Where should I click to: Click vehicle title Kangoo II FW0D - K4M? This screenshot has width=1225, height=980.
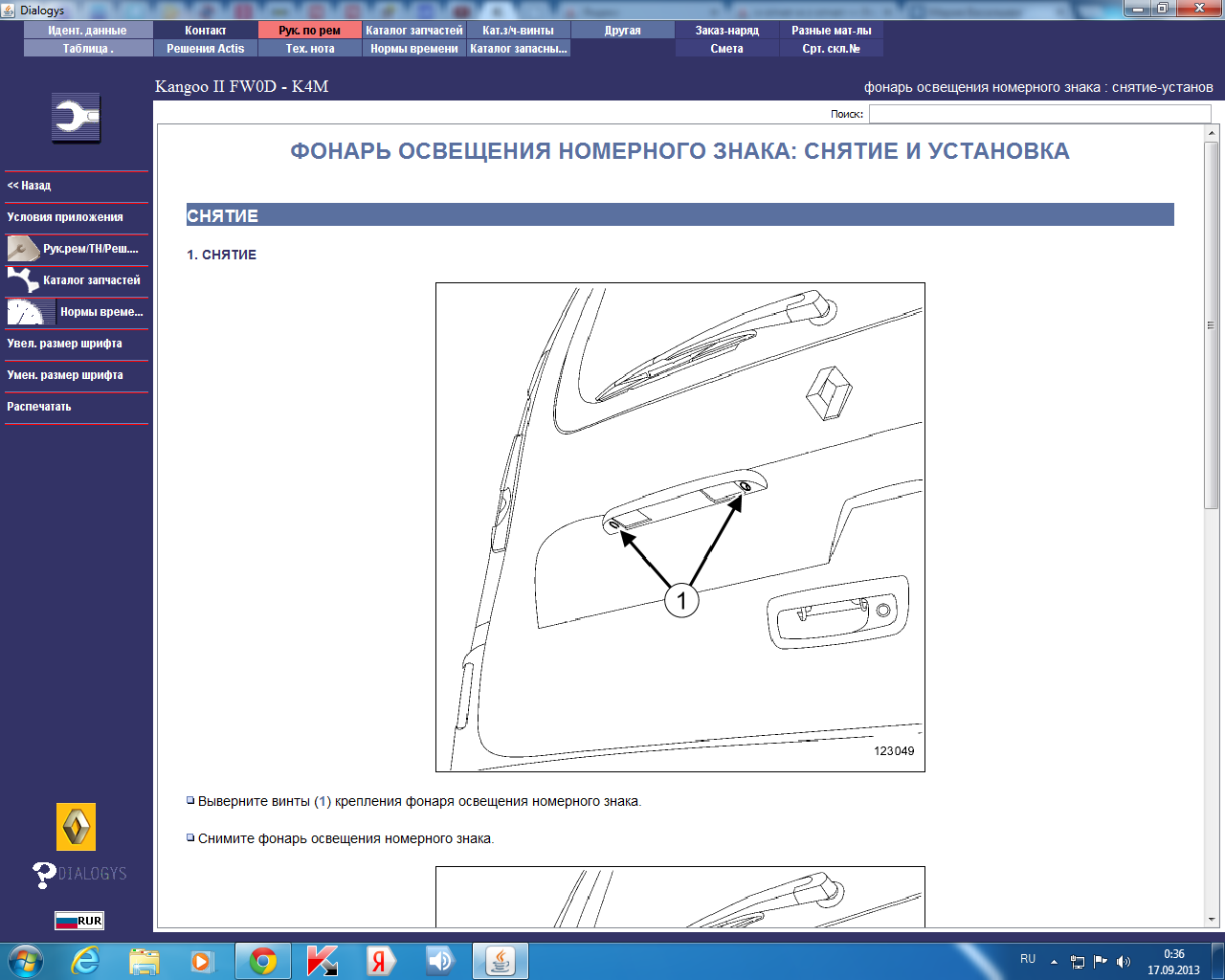tap(242, 86)
